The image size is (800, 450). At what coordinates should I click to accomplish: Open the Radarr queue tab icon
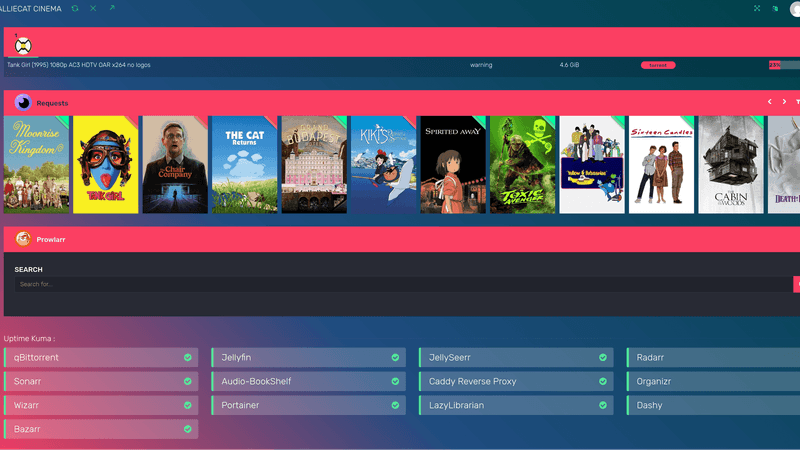(23, 46)
